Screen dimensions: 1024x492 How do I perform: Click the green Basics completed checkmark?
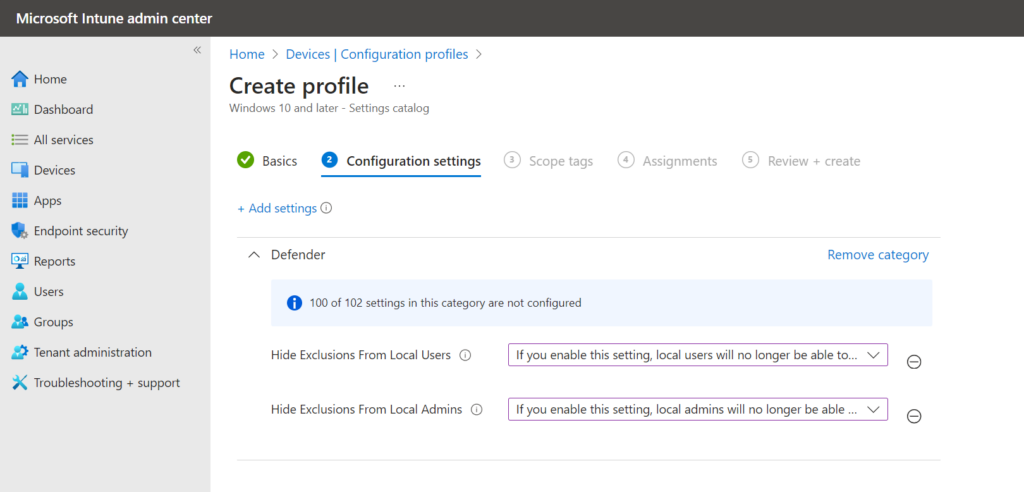coord(246,160)
